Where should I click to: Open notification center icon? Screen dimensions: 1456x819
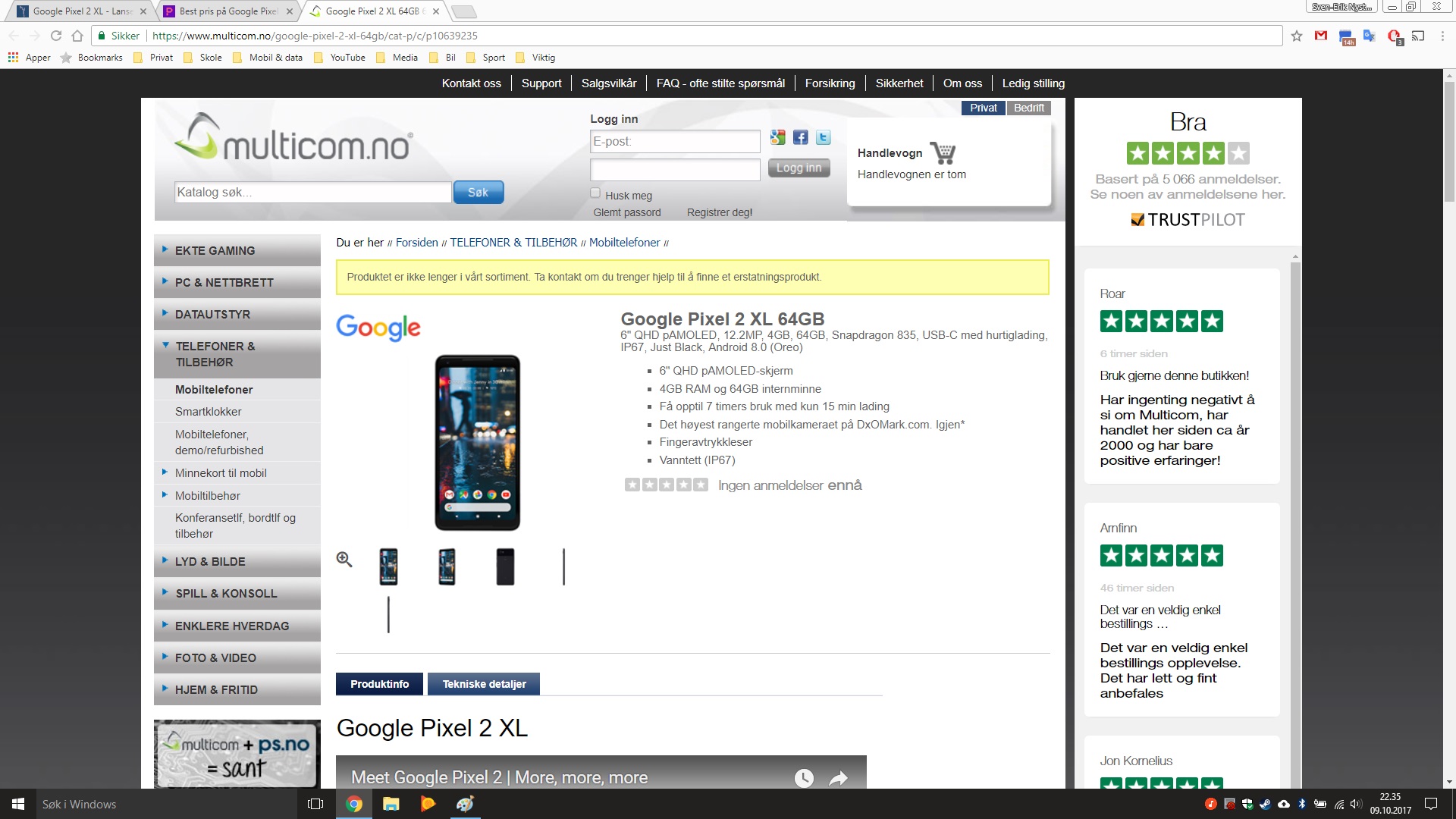[x=1431, y=804]
